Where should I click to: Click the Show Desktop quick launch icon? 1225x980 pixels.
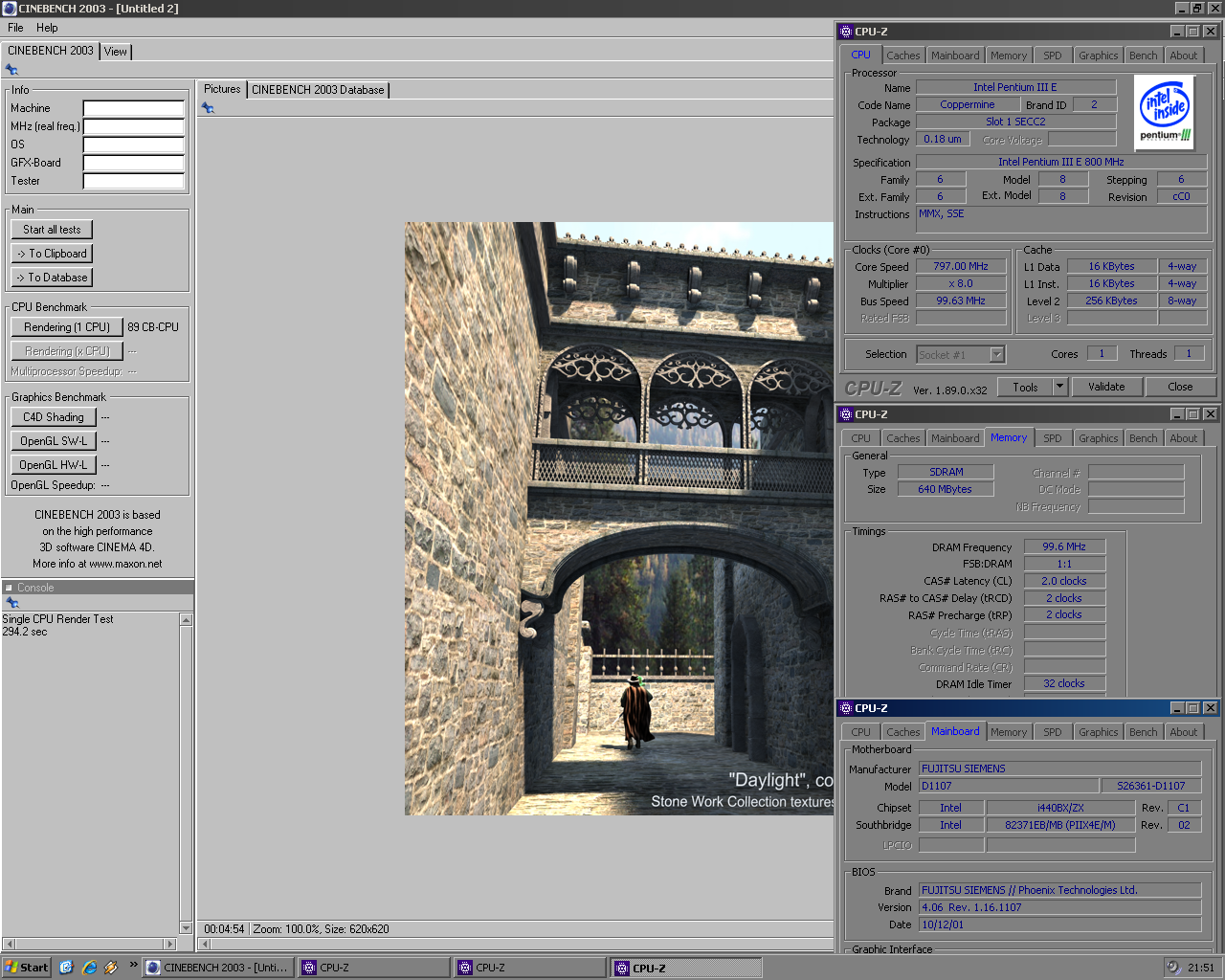pos(66,968)
